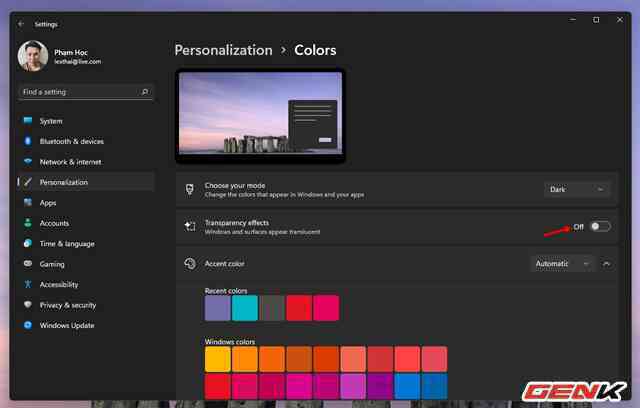Select recent red color swatch
This screenshot has height=408, width=640.
click(x=299, y=308)
